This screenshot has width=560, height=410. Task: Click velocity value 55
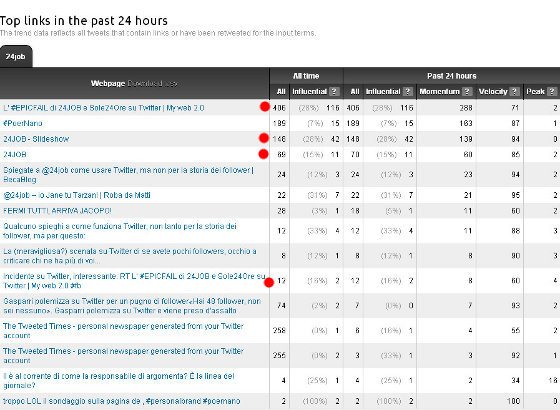click(x=515, y=331)
